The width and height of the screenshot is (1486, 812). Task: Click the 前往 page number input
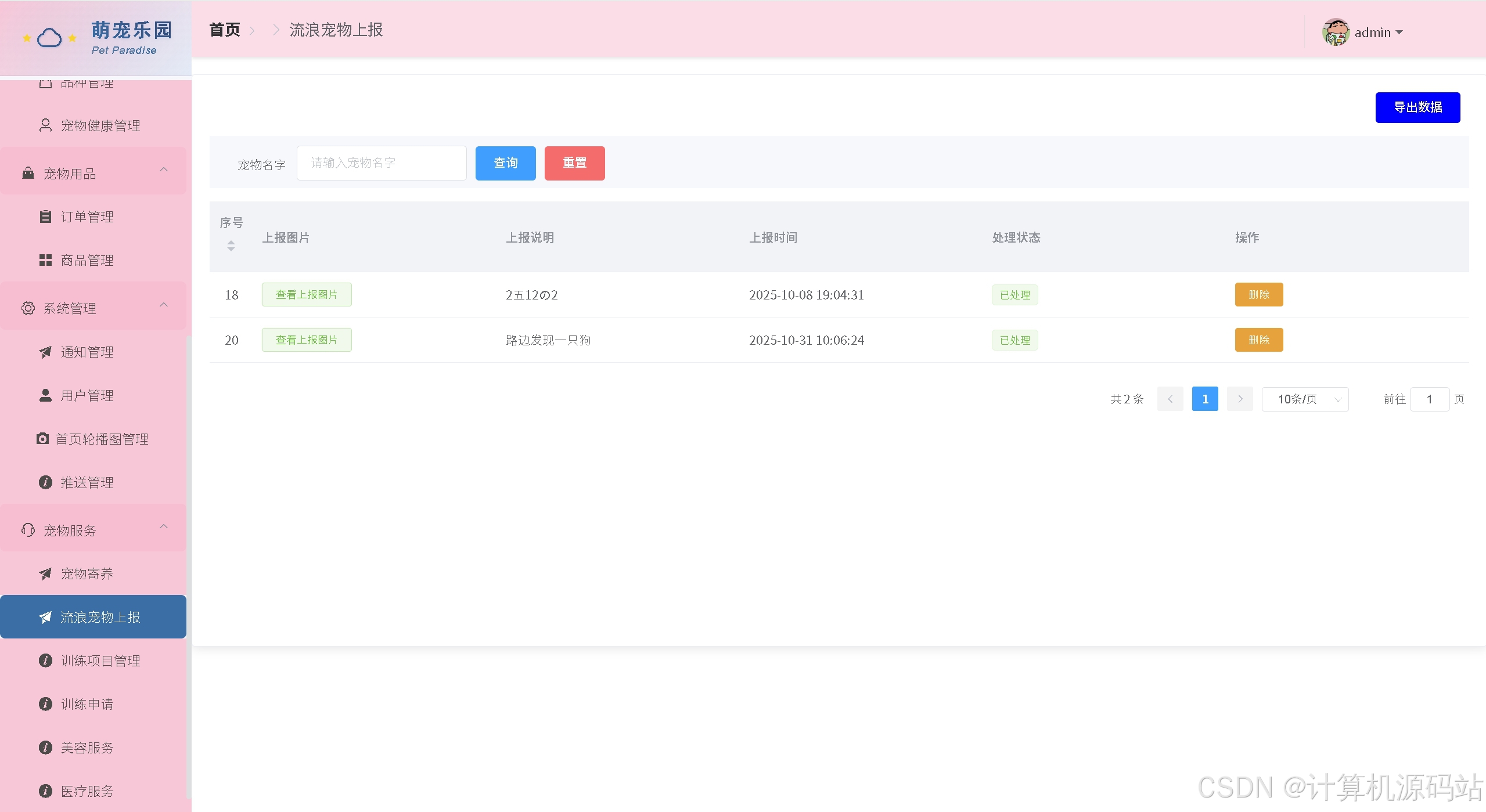[1429, 399]
